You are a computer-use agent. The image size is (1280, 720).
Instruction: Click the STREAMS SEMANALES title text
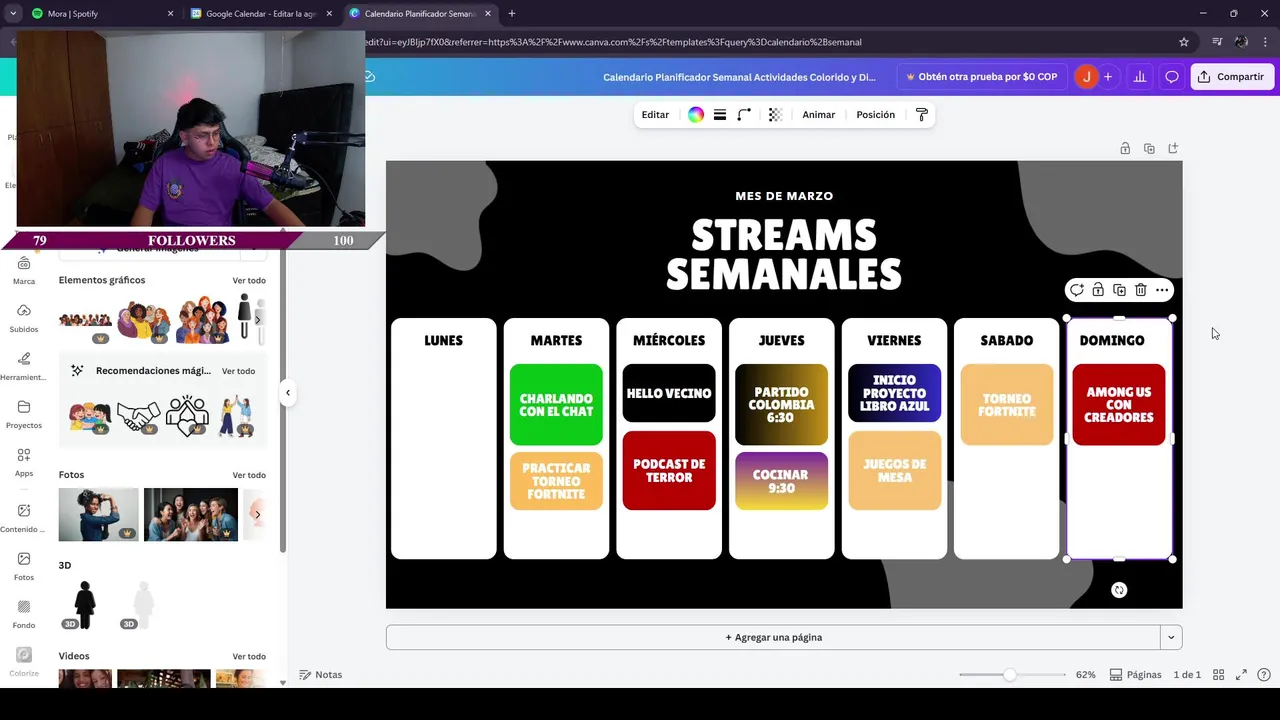click(x=784, y=254)
